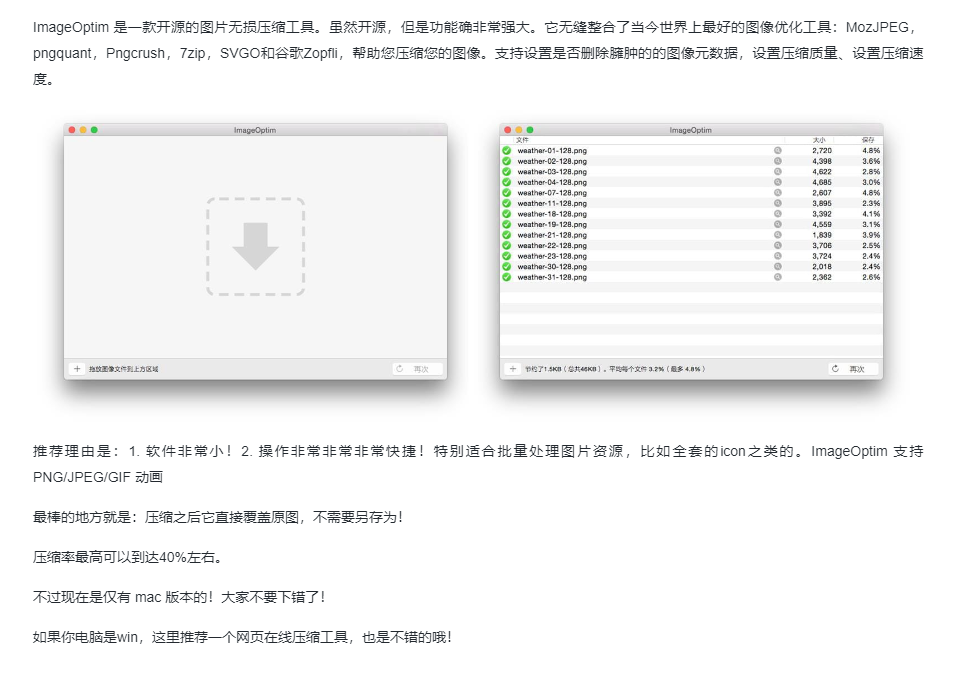Click the green checkmark beside weather-21-128.png
The image size is (969, 673).
coord(507,235)
